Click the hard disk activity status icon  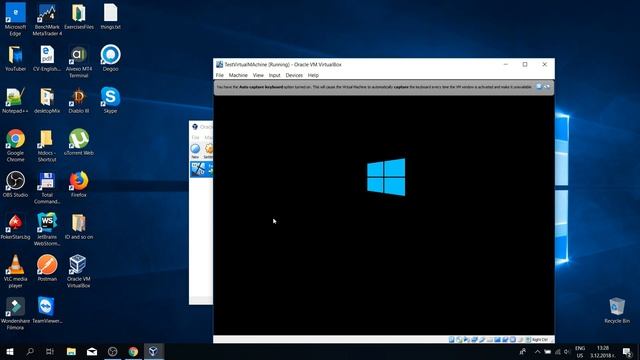(451, 340)
